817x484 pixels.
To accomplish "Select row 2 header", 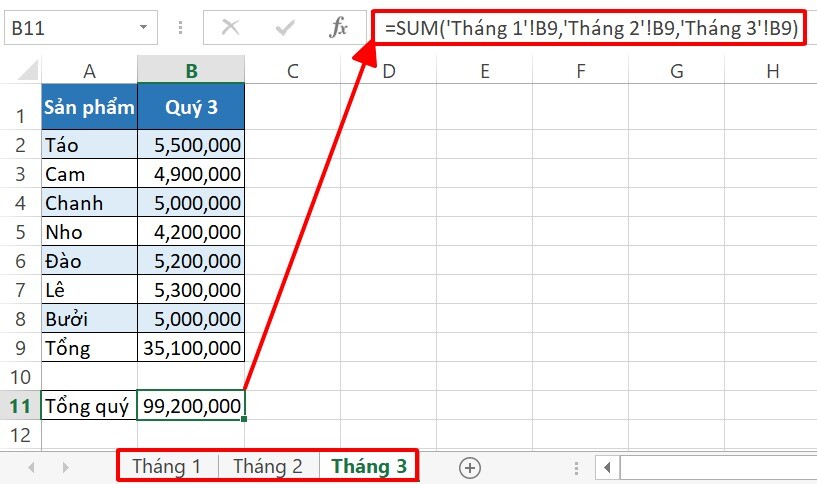I will coord(20,144).
